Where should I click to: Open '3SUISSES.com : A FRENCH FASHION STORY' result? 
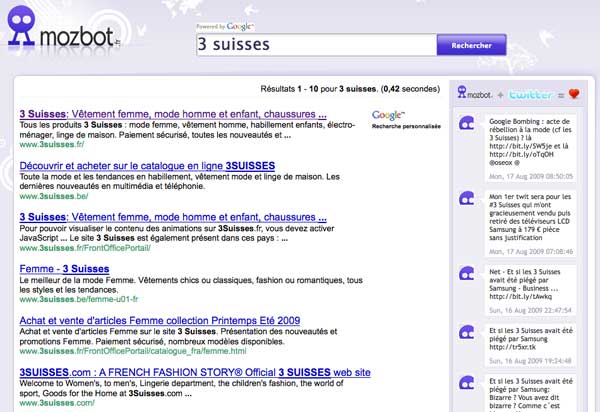195,372
